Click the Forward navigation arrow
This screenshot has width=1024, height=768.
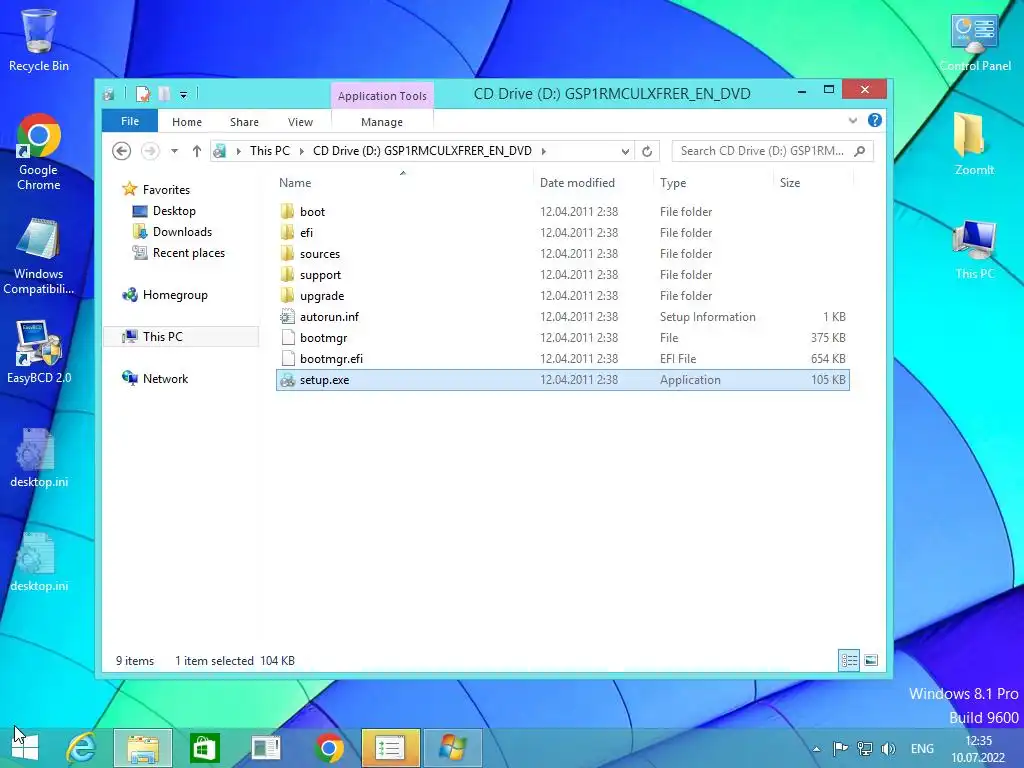[x=150, y=151]
